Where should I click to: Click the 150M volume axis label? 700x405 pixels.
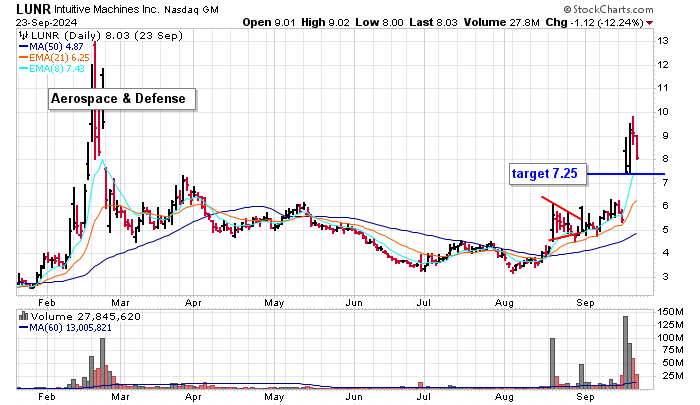670,312
